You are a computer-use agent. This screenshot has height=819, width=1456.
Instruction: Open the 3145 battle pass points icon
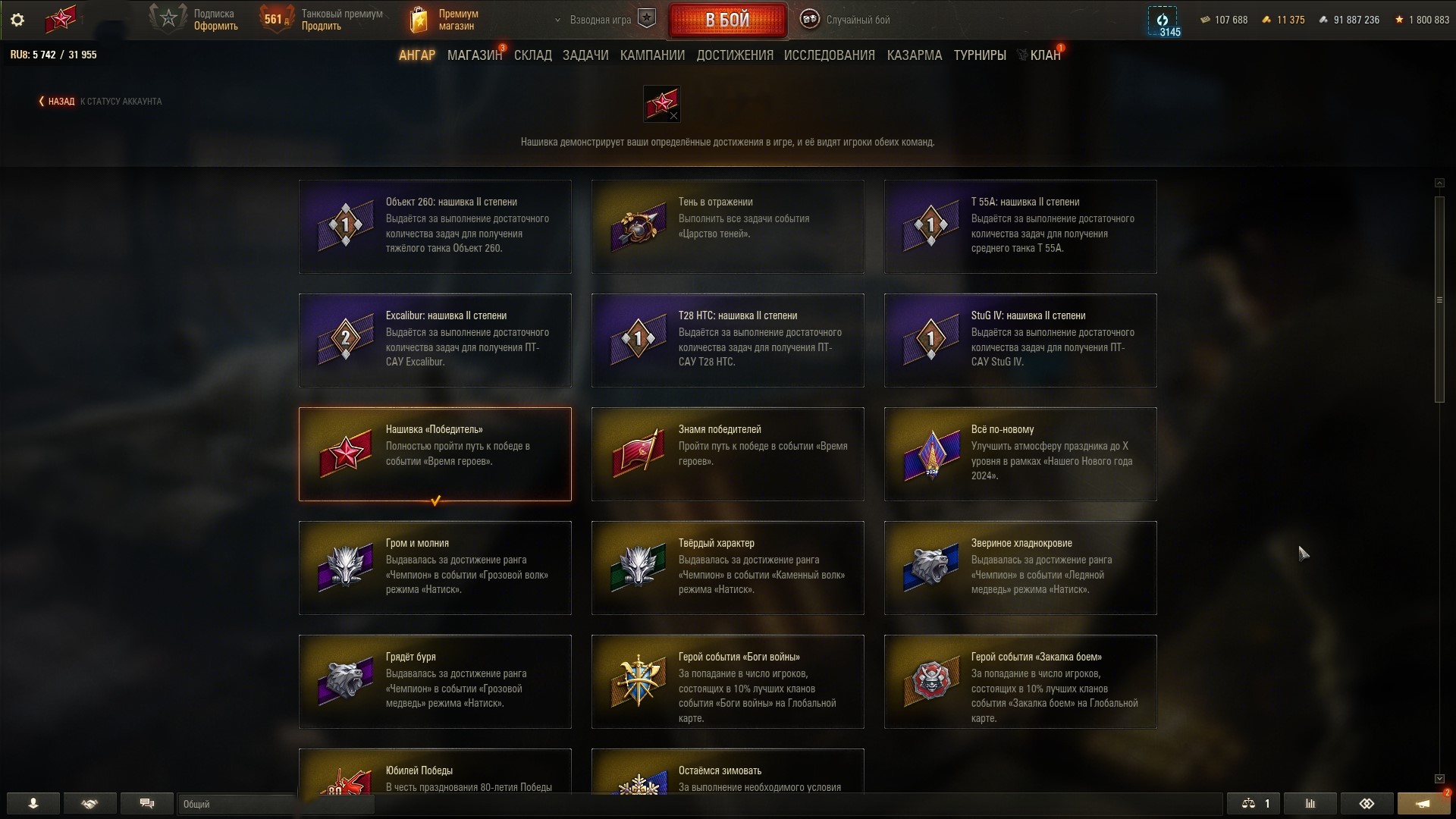point(1163,20)
